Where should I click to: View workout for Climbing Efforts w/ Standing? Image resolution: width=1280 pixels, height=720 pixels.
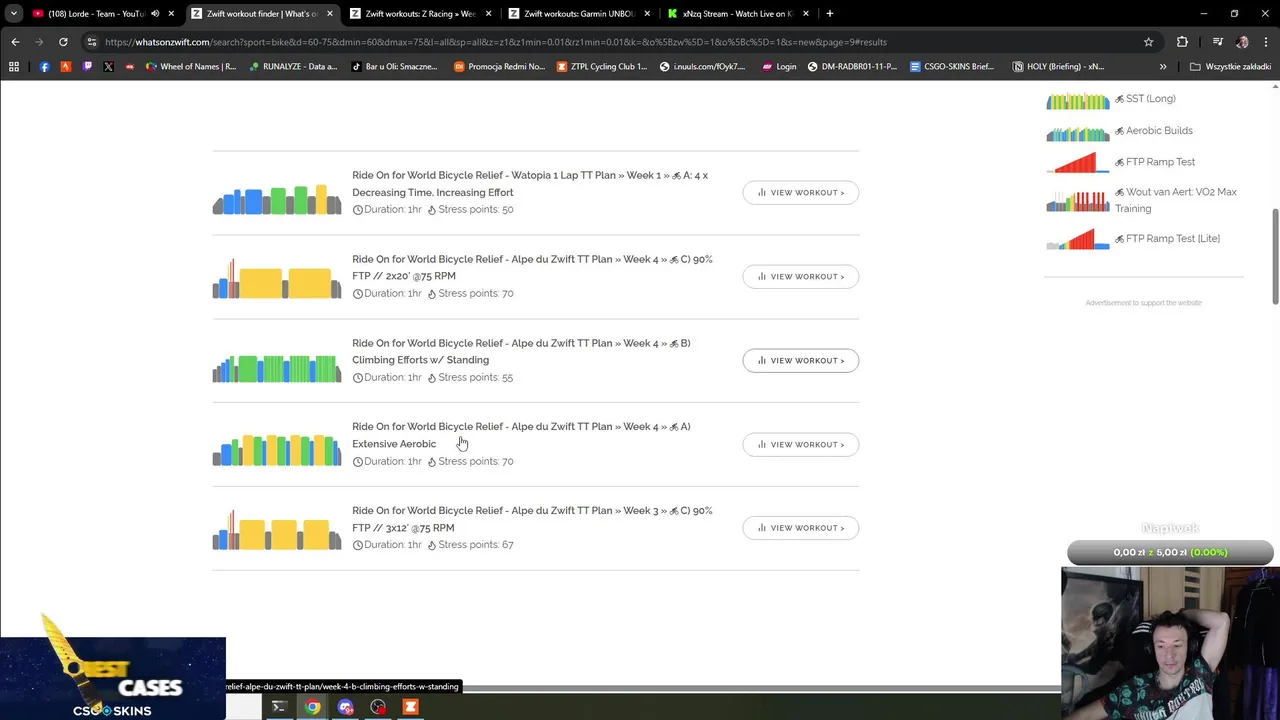pyautogui.click(x=800, y=361)
